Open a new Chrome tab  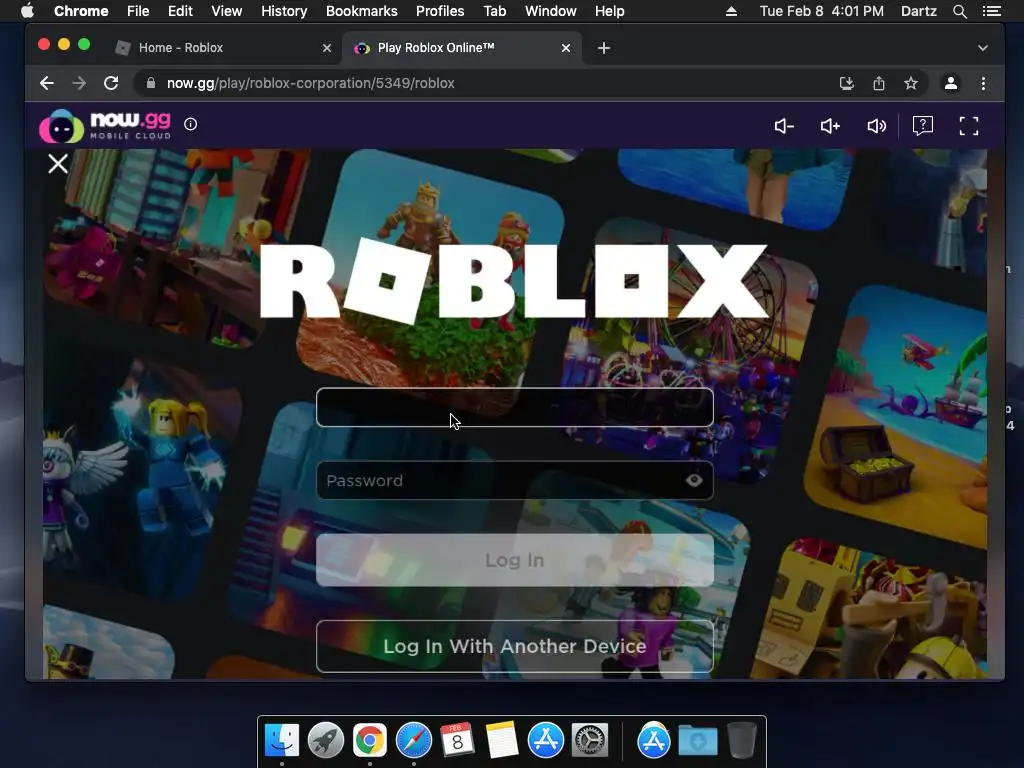pyautogui.click(x=604, y=48)
